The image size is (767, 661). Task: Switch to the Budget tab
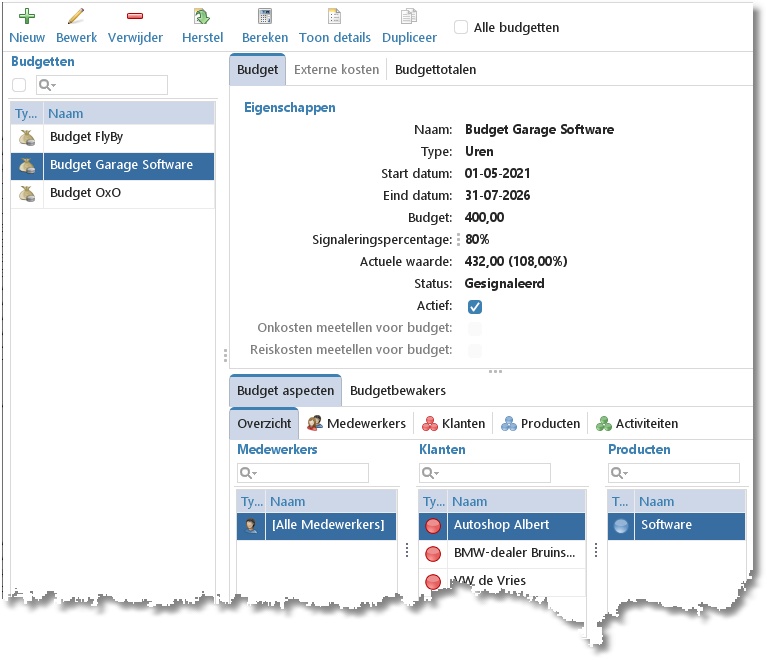click(x=257, y=69)
